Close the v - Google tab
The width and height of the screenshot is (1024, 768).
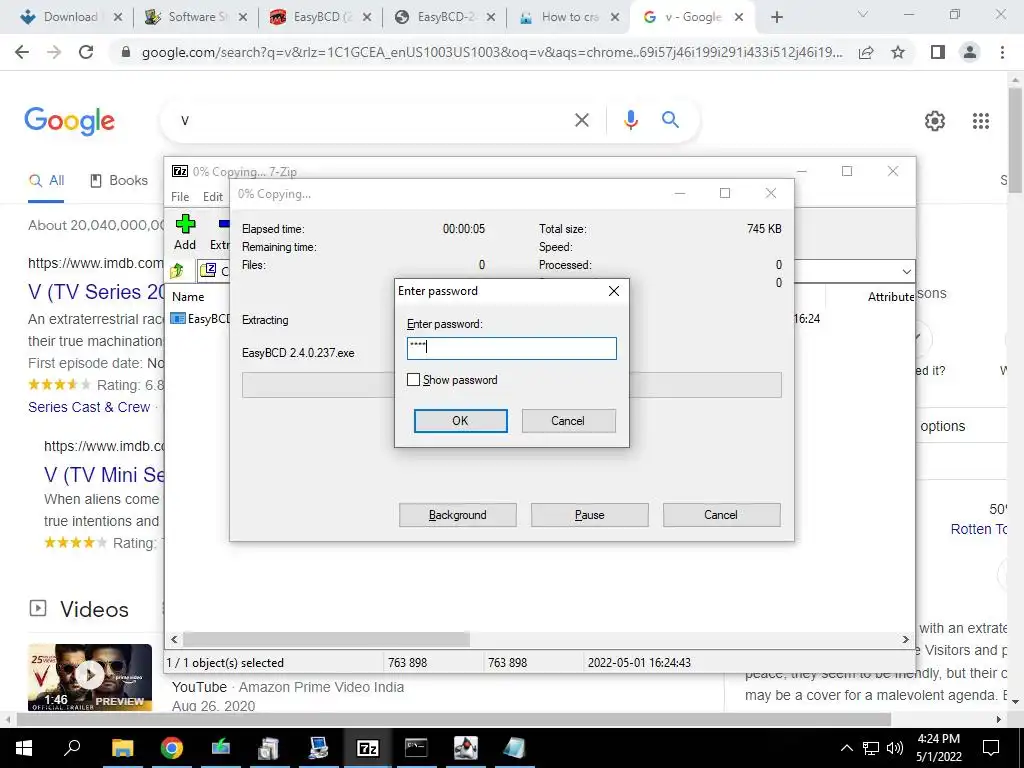click(x=739, y=17)
